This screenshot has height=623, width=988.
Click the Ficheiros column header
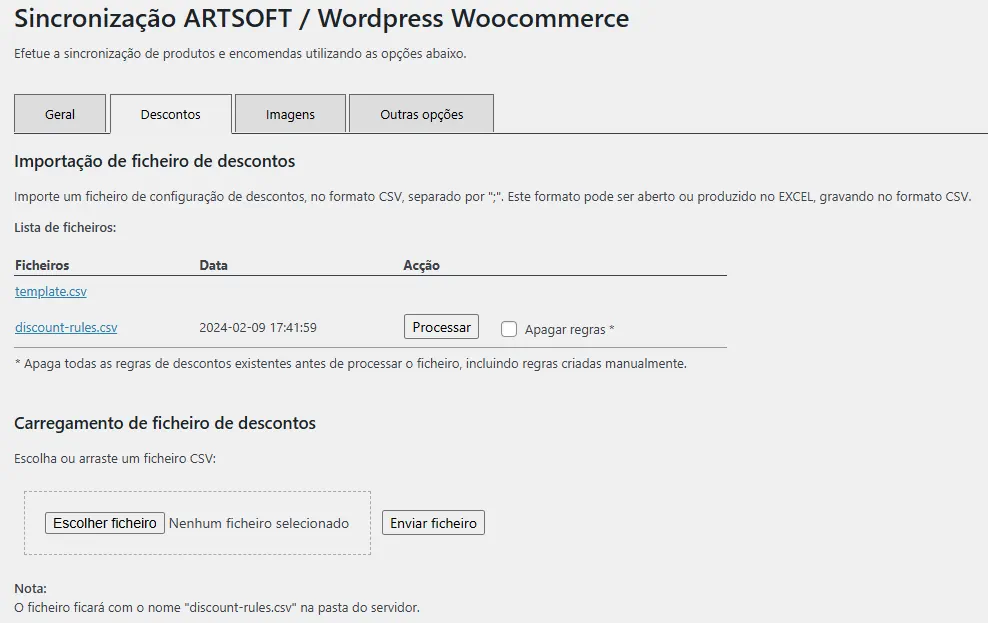tap(42, 265)
